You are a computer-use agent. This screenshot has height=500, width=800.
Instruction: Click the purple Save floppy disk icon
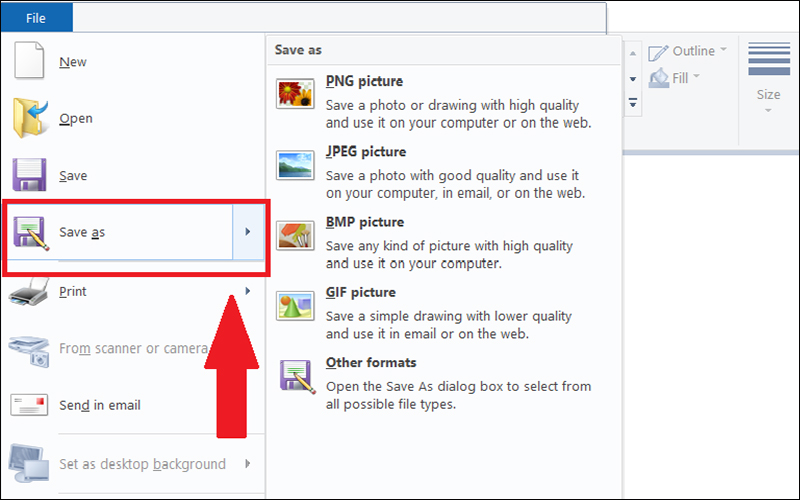(x=30, y=176)
